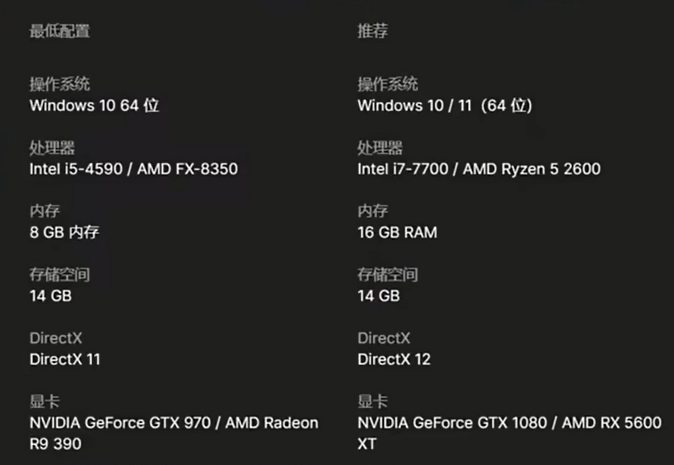Click the minimum 操作系统 label

[60, 84]
